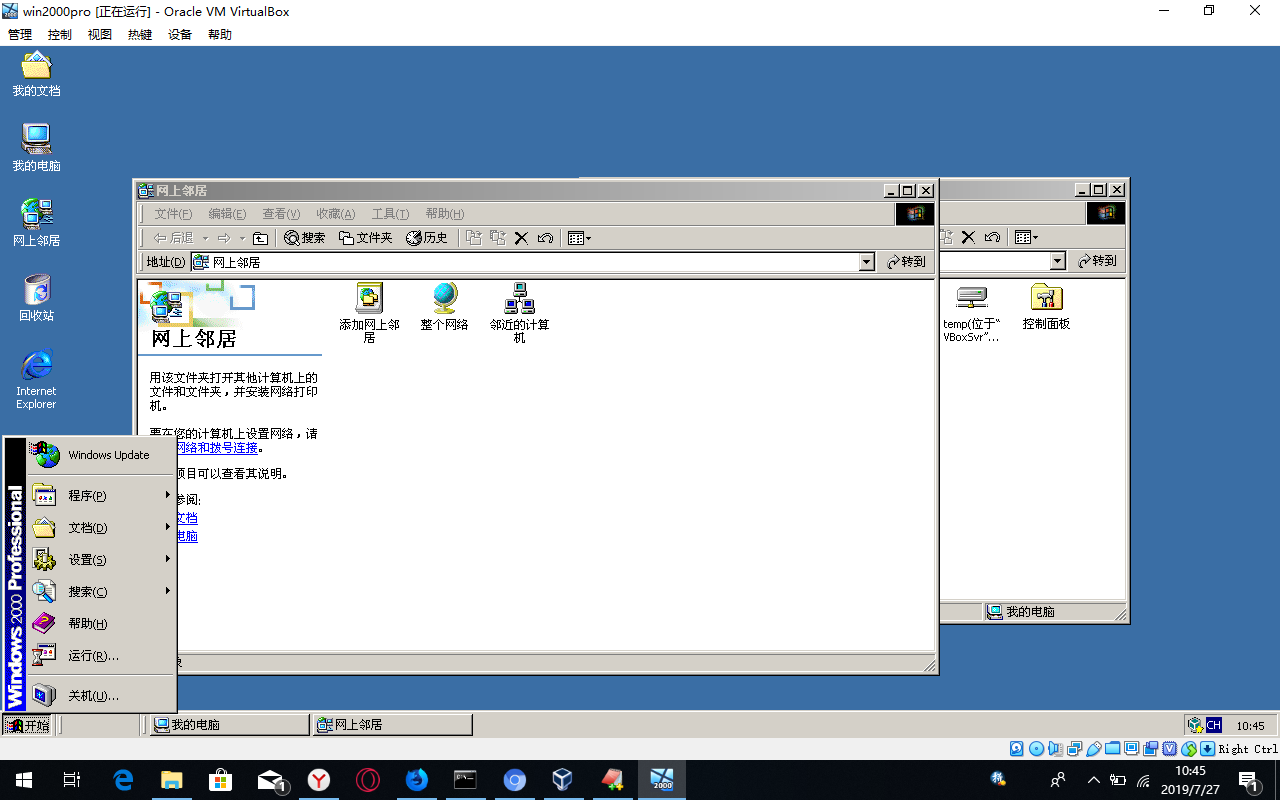Open Internet Explorer desktop icon
The width and height of the screenshot is (1280, 800).
36,379
